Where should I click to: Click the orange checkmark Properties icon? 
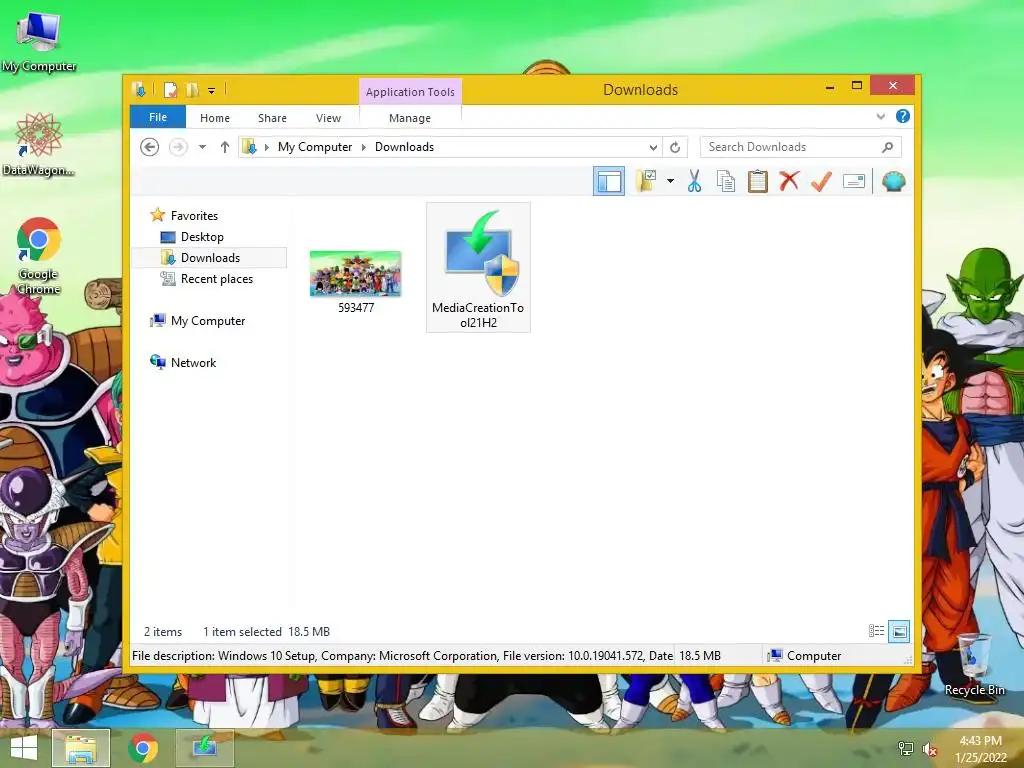821,181
